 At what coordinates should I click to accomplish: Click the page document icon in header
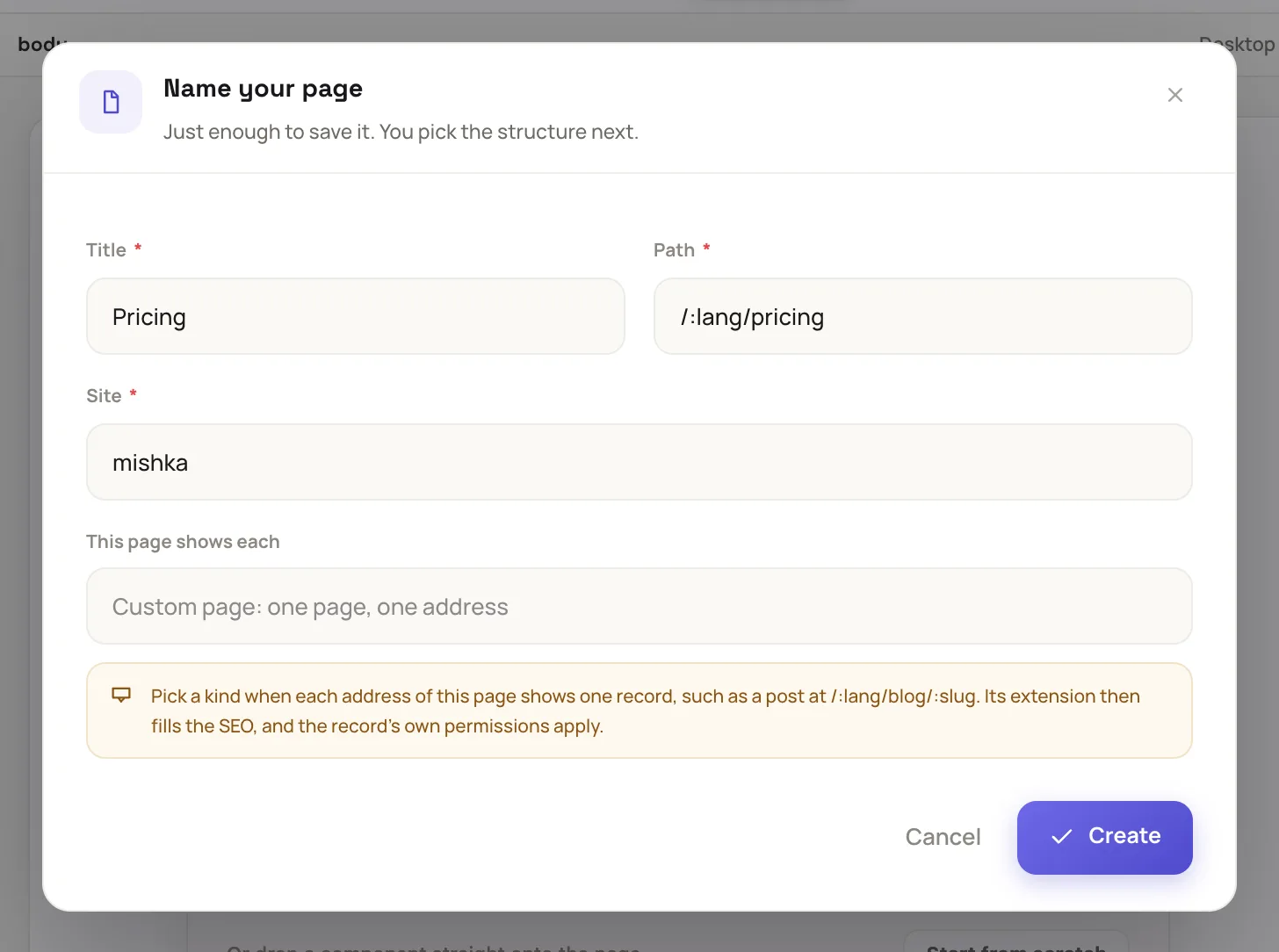111,102
